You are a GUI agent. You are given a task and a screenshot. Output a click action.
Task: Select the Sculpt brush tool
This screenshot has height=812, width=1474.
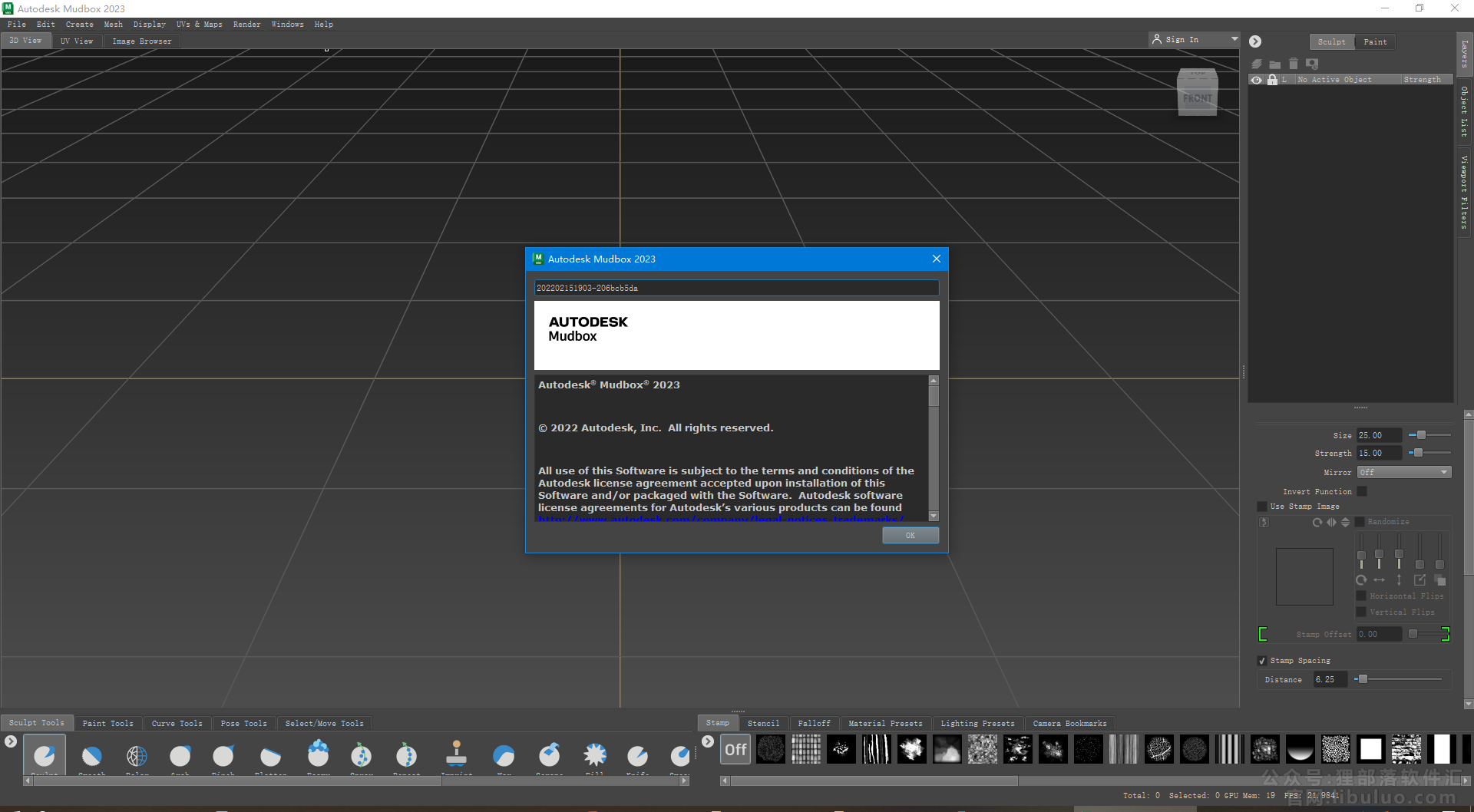[x=45, y=756]
